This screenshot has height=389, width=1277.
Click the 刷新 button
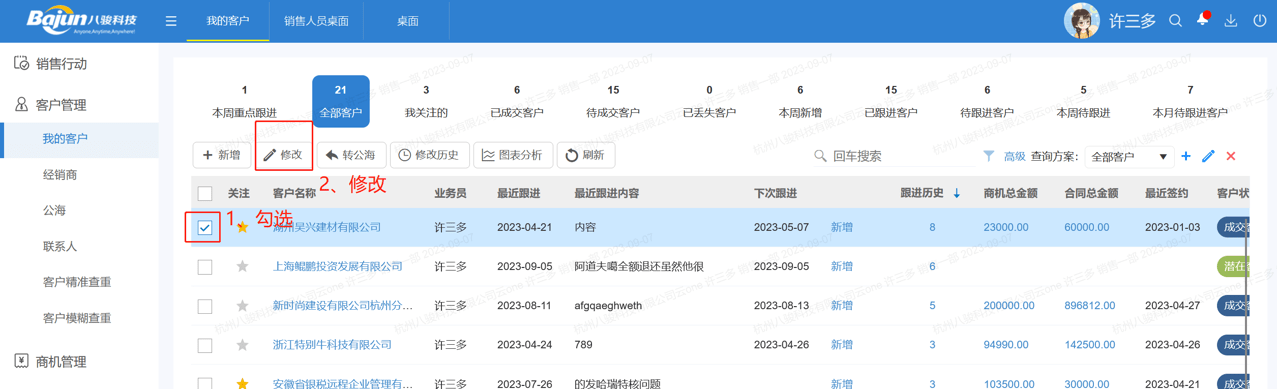point(585,156)
